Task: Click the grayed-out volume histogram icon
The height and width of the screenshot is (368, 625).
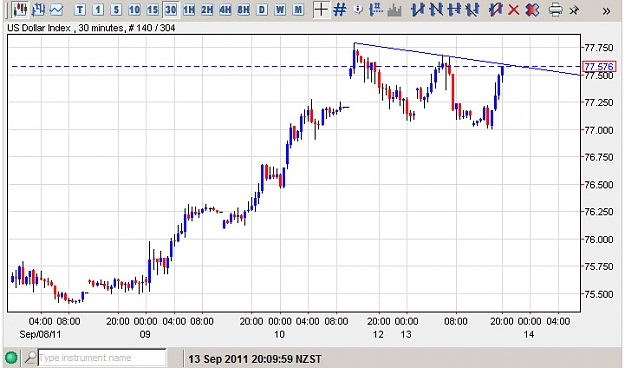Action: pyautogui.click(x=394, y=10)
